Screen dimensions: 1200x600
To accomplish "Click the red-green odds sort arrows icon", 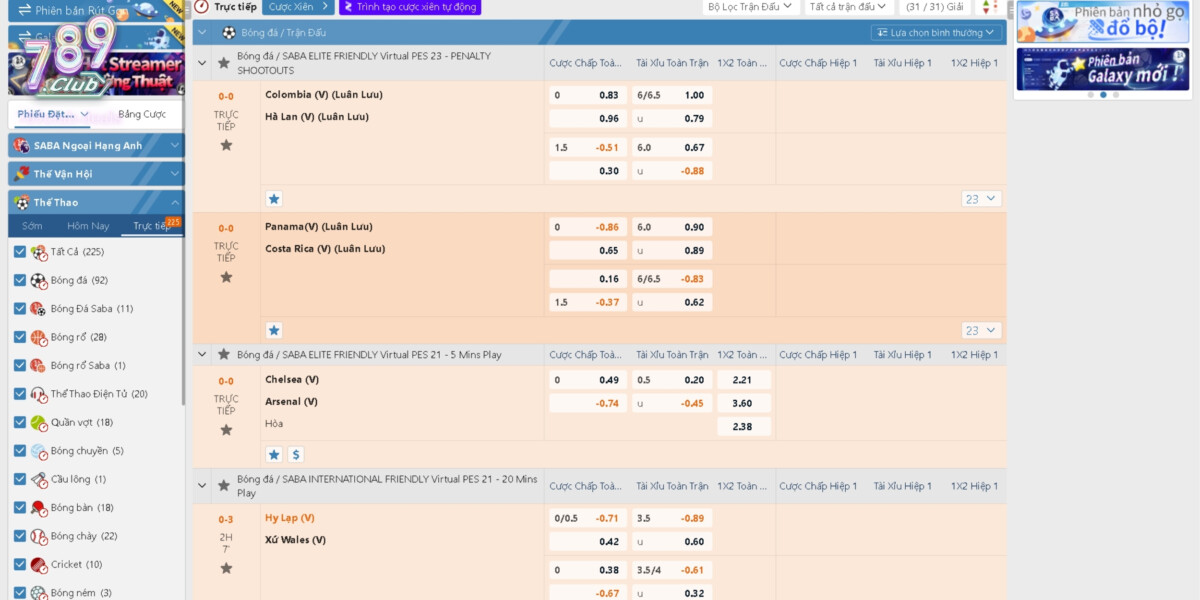I will pos(989,7).
